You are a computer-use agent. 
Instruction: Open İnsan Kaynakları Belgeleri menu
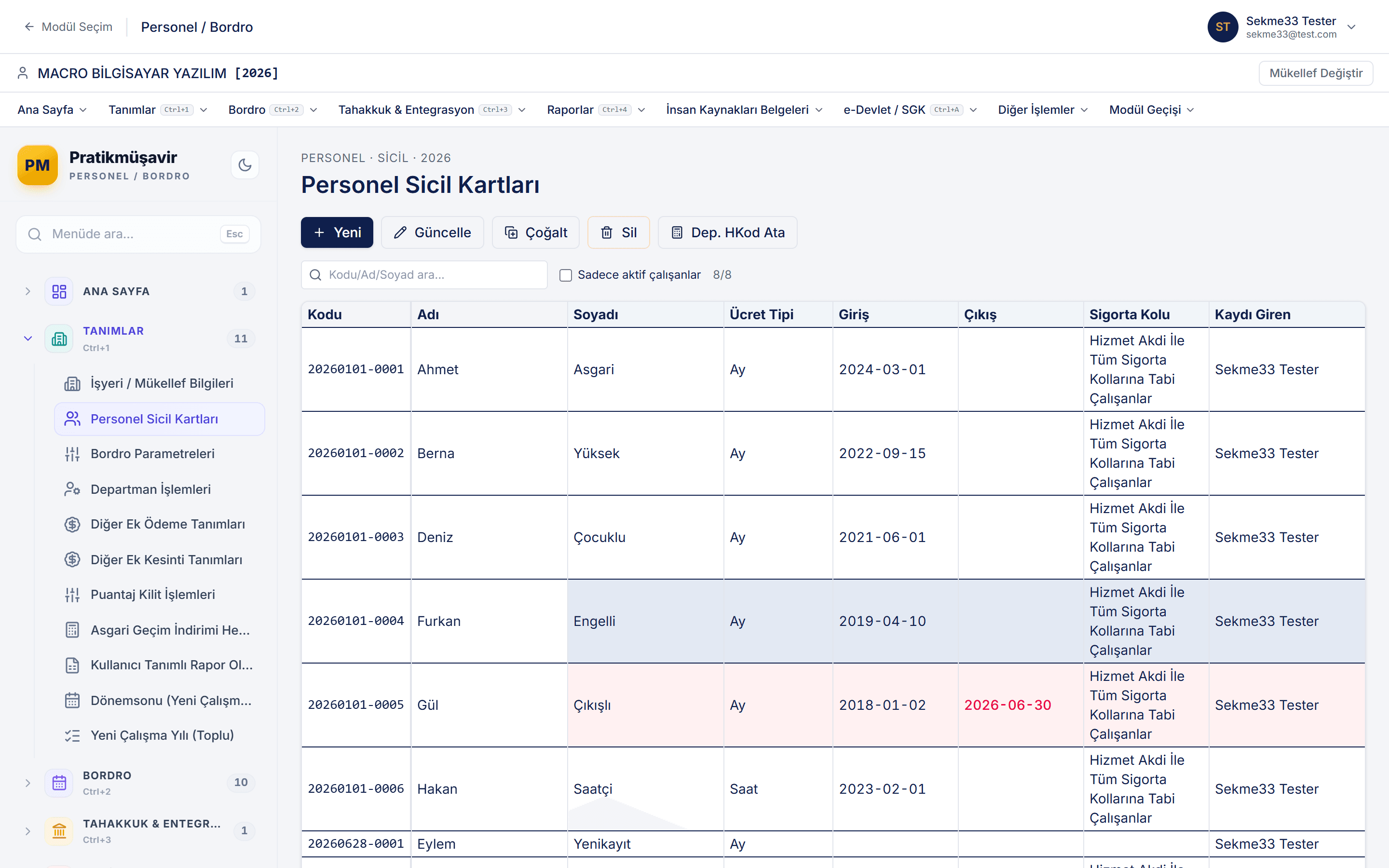click(x=745, y=109)
